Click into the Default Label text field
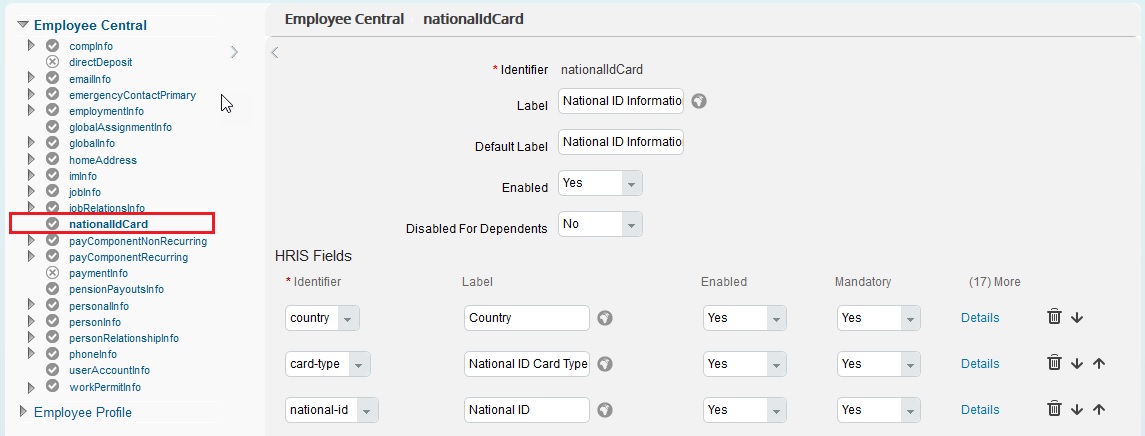This screenshot has width=1145, height=436. coord(621,142)
